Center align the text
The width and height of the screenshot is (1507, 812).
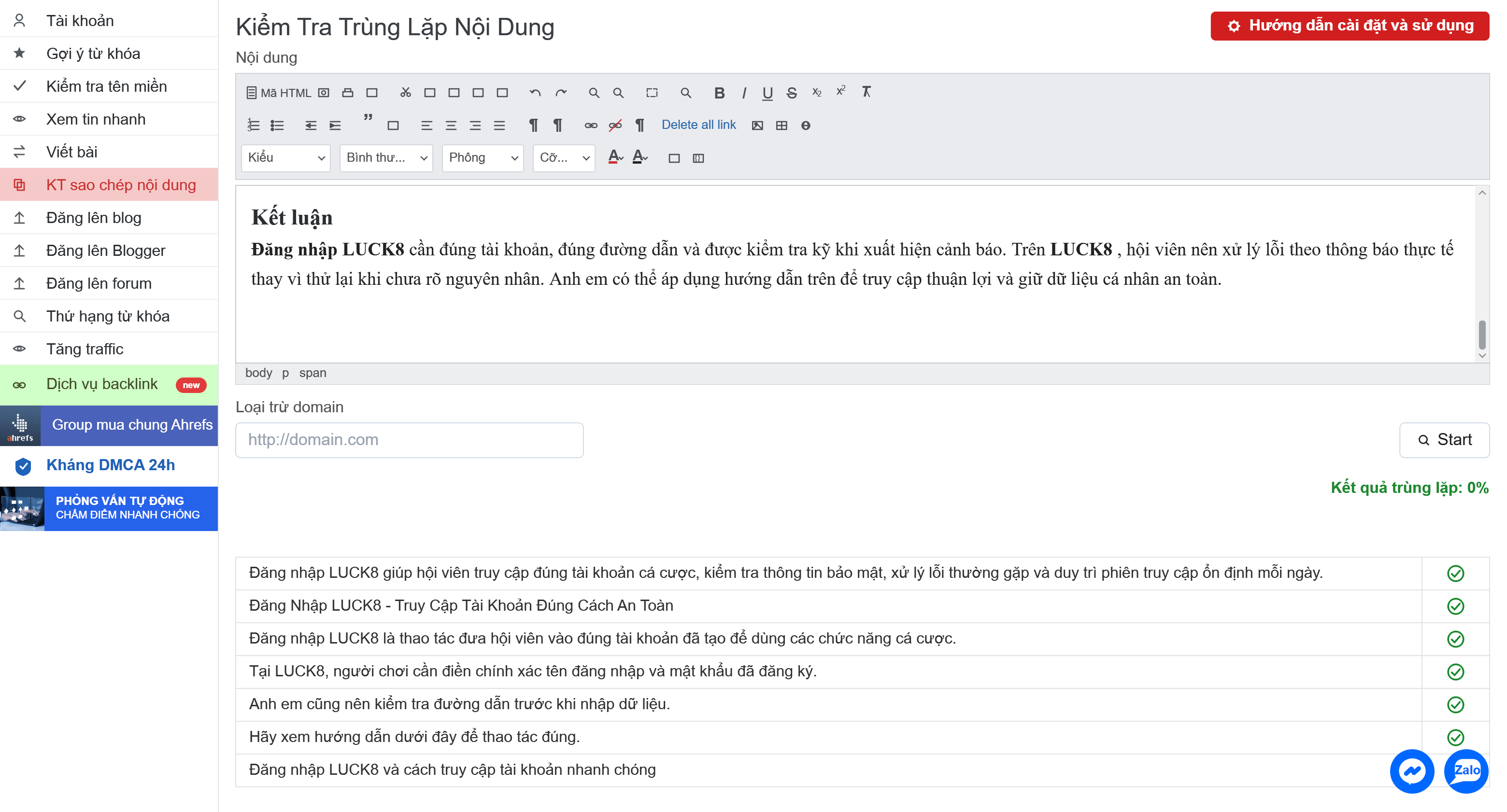(x=451, y=125)
